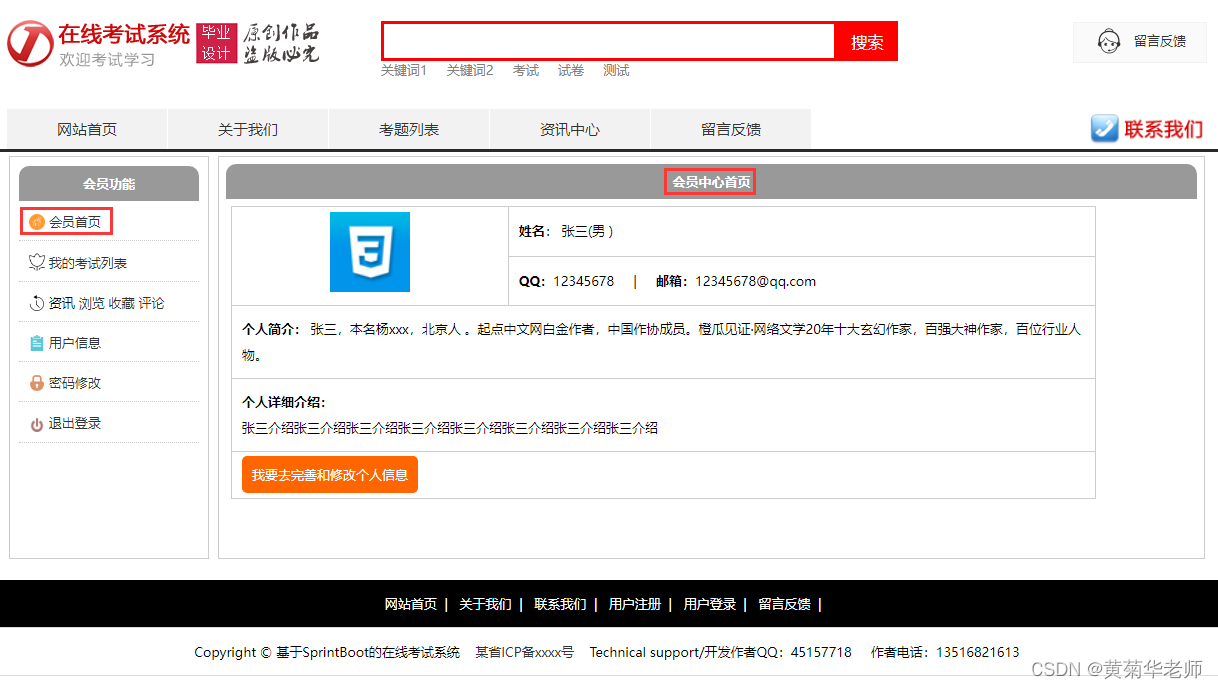Click footer link 用户注册
The image size is (1218, 689).
point(635,604)
